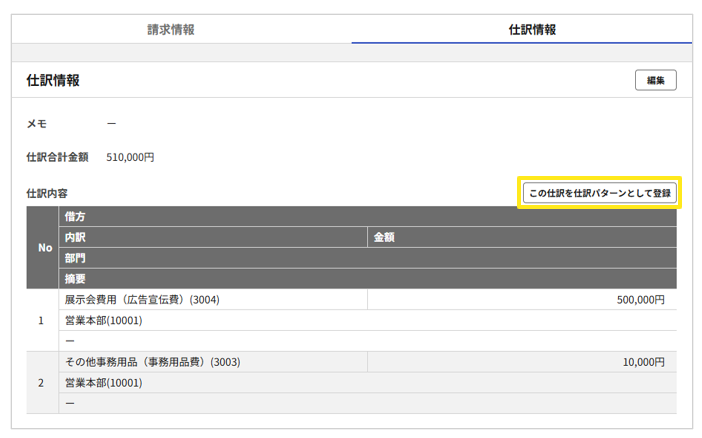Register this journal as 仕訳パターン
This screenshot has height=438, width=702.
click(x=599, y=193)
